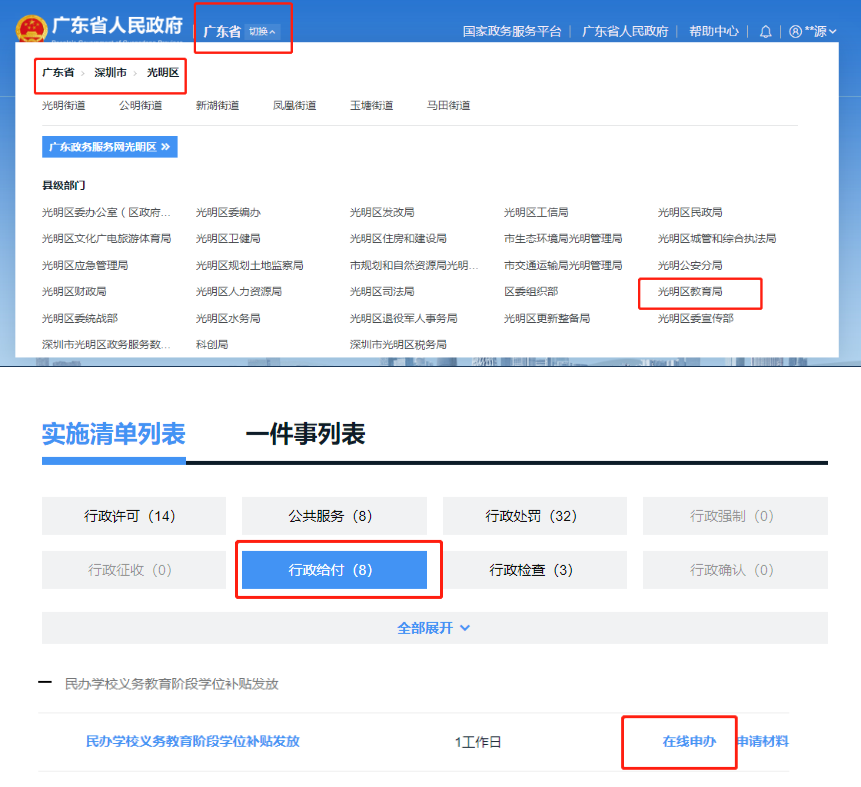Screen dimensions: 861x787
Task: Expand all items via 全部展开
Action: (433, 628)
